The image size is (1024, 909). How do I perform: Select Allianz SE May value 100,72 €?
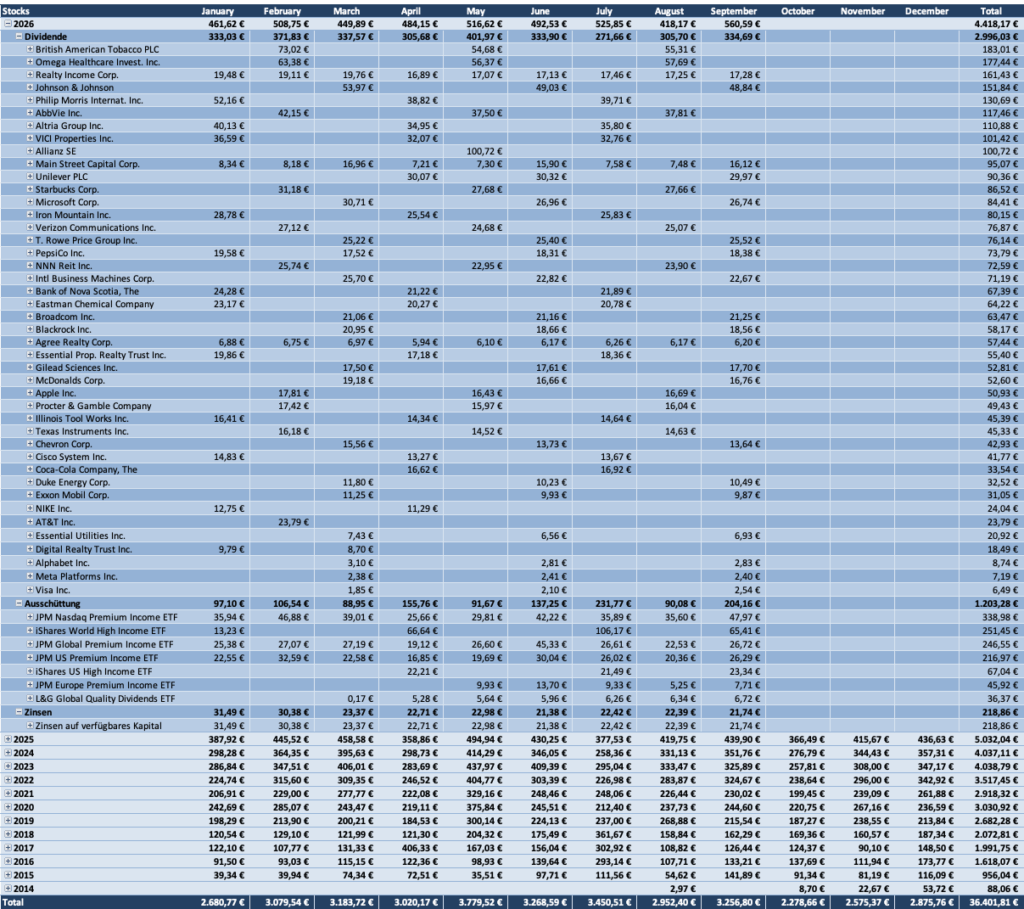[x=485, y=151]
